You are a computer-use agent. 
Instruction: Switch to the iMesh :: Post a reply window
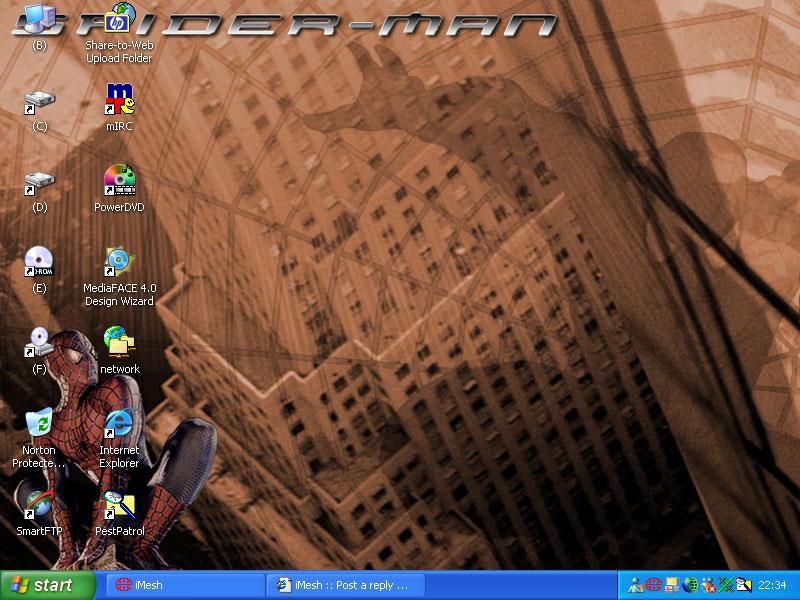pos(345,585)
